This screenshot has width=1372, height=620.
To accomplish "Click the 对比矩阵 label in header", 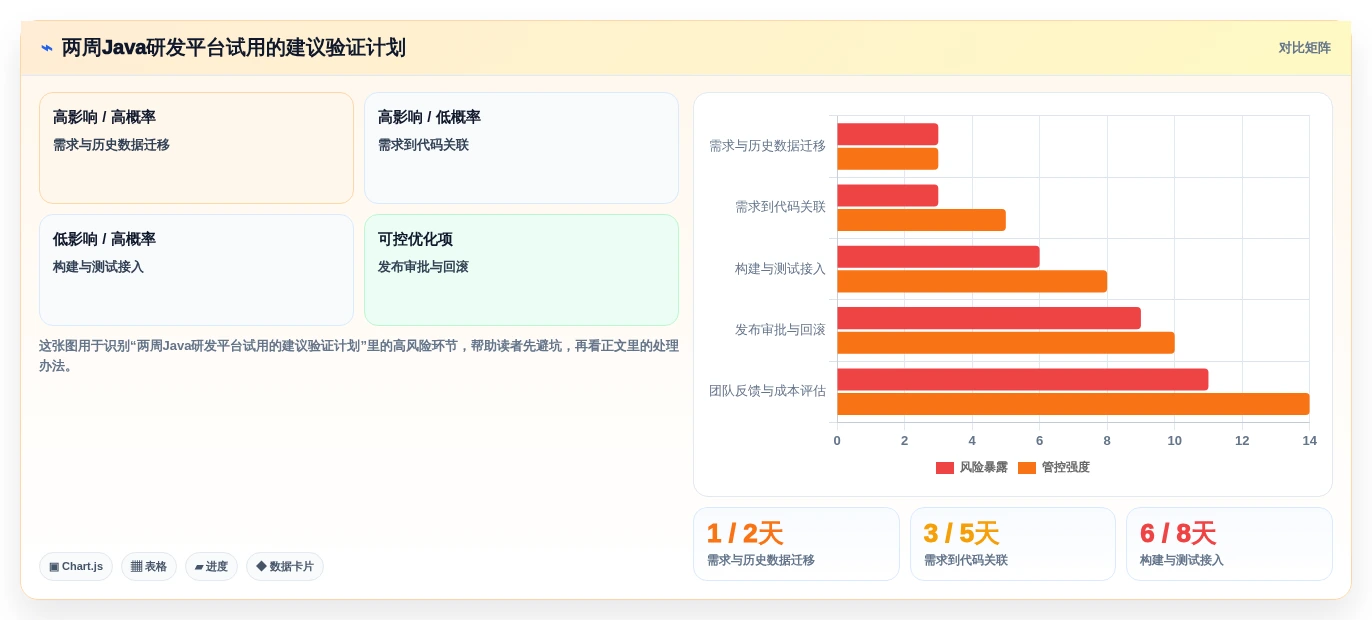I will (1304, 48).
